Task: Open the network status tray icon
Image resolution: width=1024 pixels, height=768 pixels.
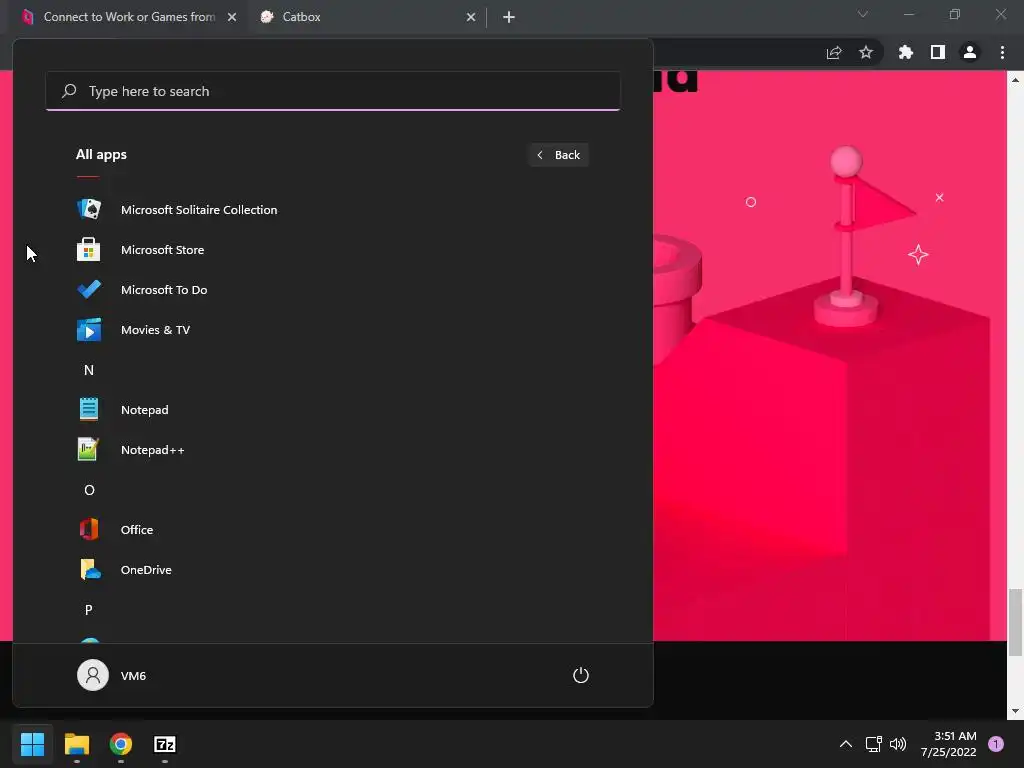Action: pos(873,744)
